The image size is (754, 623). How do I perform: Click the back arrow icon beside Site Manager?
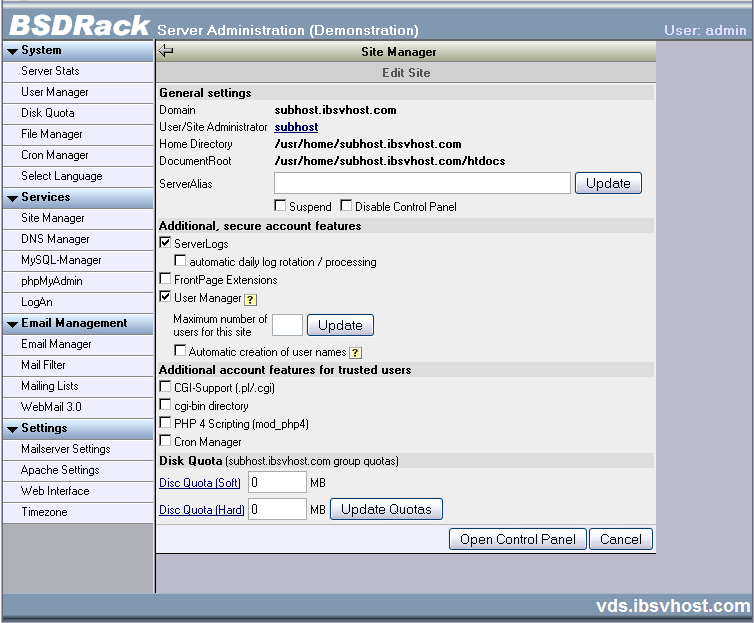166,50
